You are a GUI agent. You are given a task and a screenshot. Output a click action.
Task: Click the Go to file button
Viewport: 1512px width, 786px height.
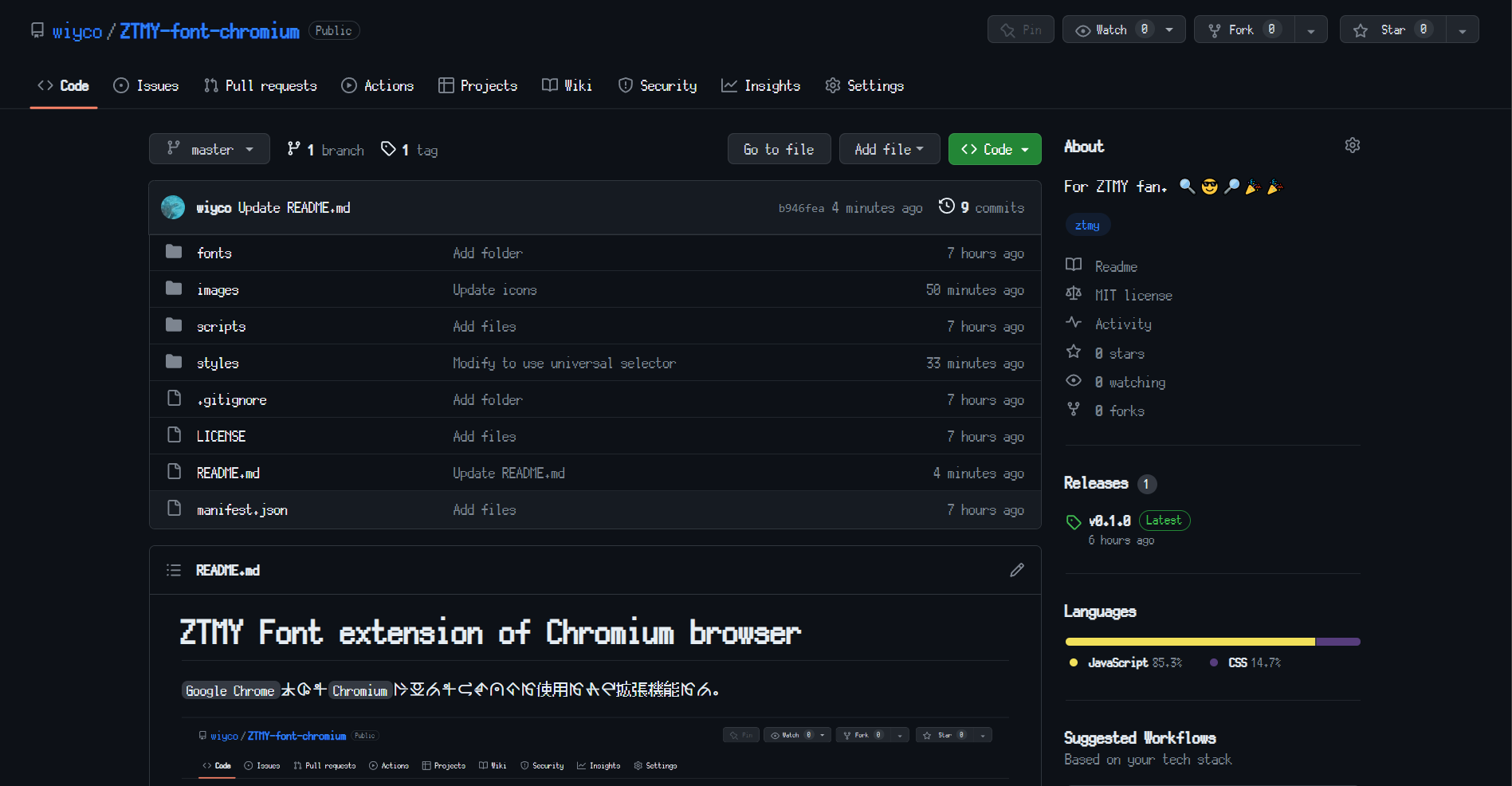point(779,149)
